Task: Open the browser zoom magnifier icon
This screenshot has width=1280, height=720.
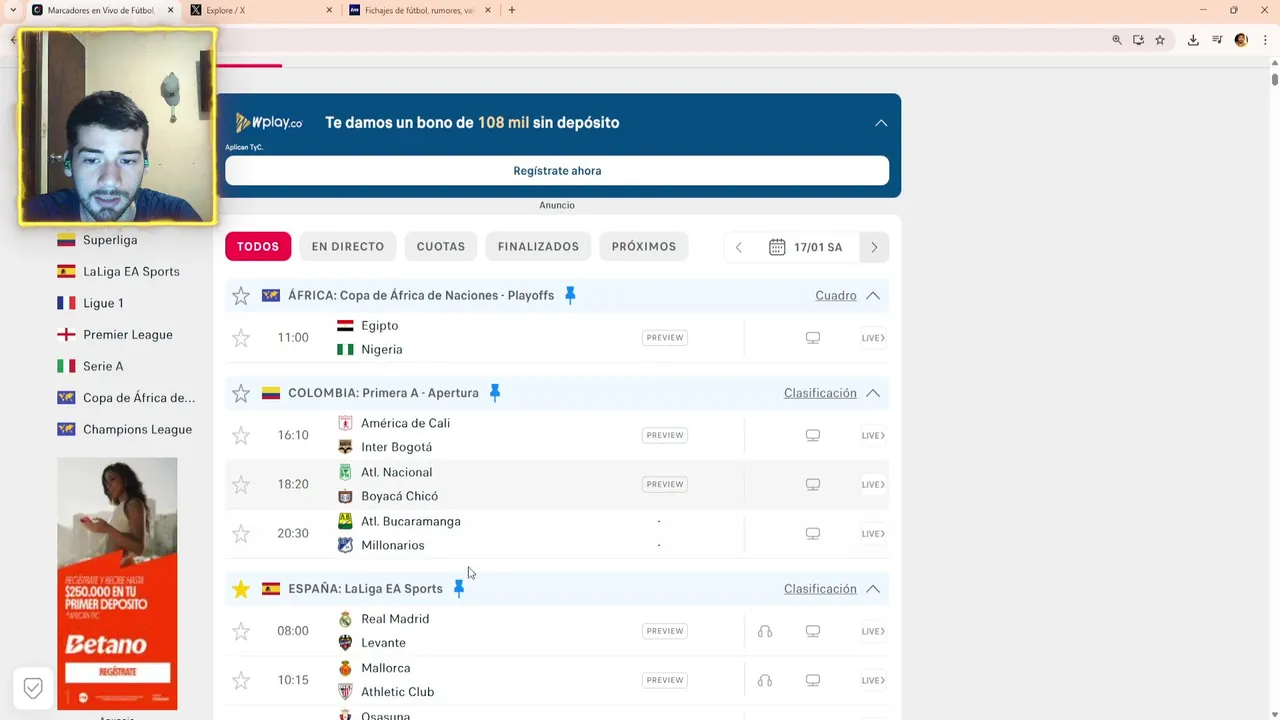Action: click(1117, 40)
